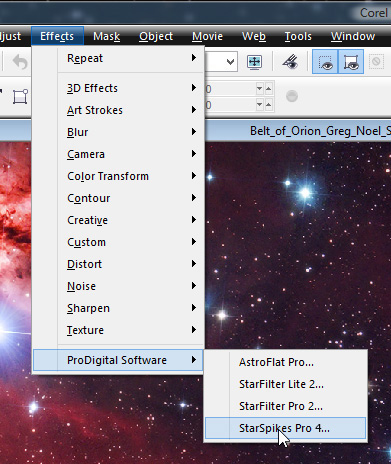Click the lower value input field
This screenshot has width=391, height=464.
(229, 105)
